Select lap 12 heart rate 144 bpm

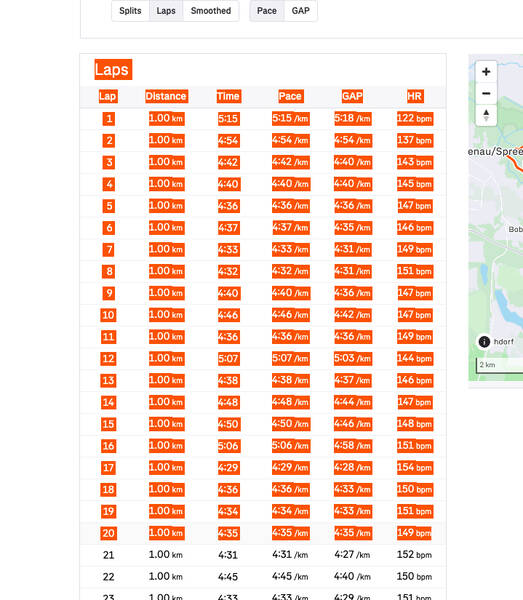pos(415,359)
